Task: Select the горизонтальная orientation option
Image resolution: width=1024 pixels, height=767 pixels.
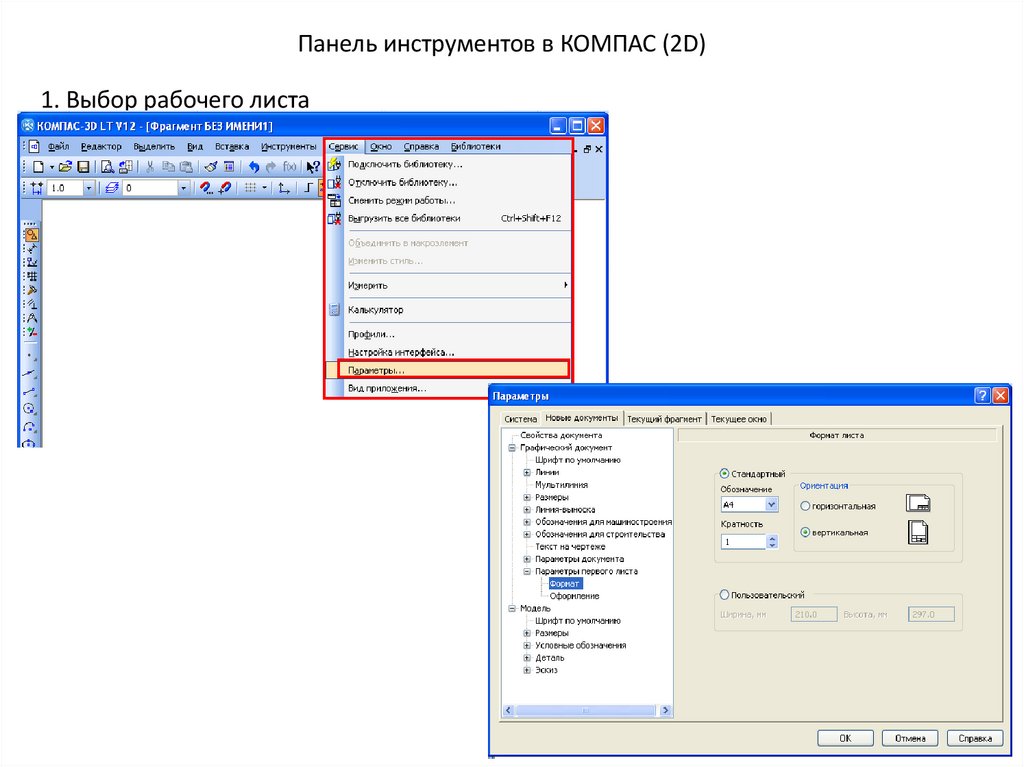Action: click(x=805, y=506)
